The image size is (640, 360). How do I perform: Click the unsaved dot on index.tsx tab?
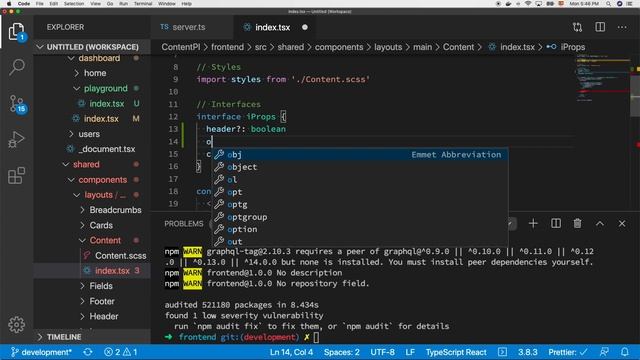tap(304, 27)
